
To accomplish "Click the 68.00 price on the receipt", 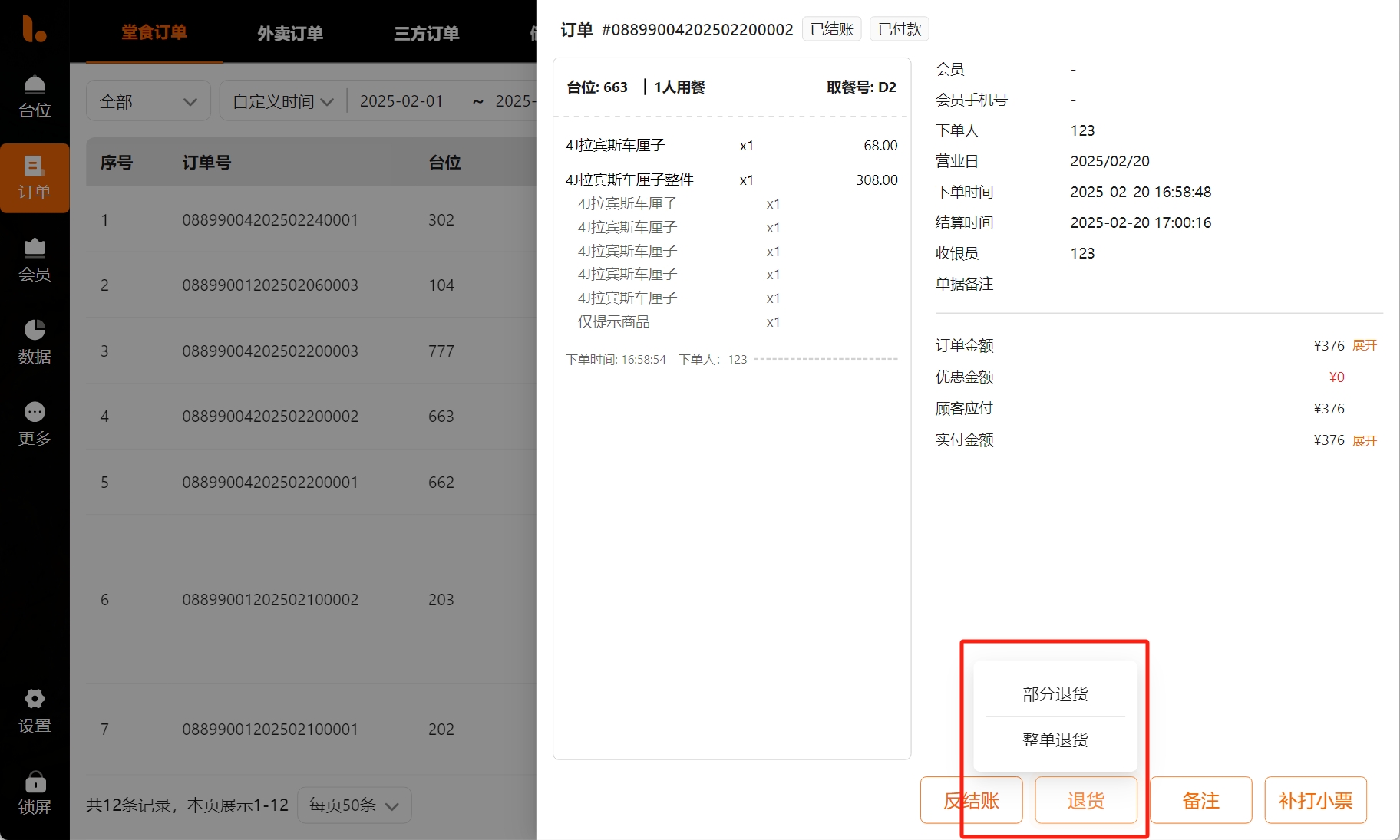I will click(x=880, y=146).
